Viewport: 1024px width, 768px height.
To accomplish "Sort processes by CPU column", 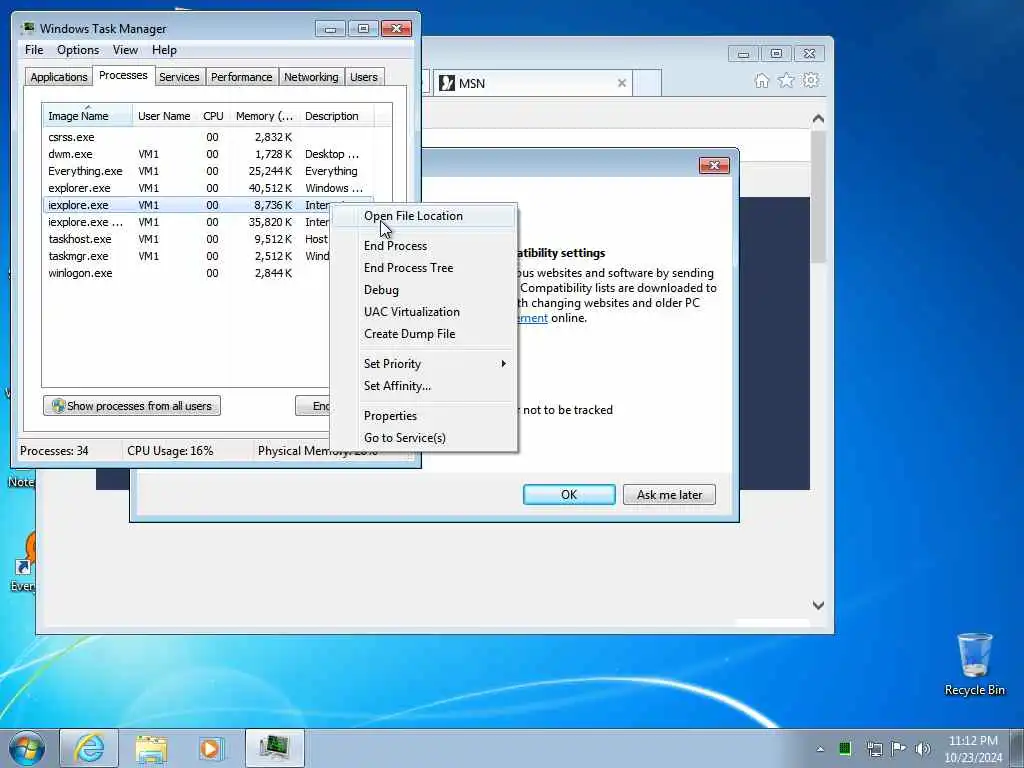I will 214,116.
